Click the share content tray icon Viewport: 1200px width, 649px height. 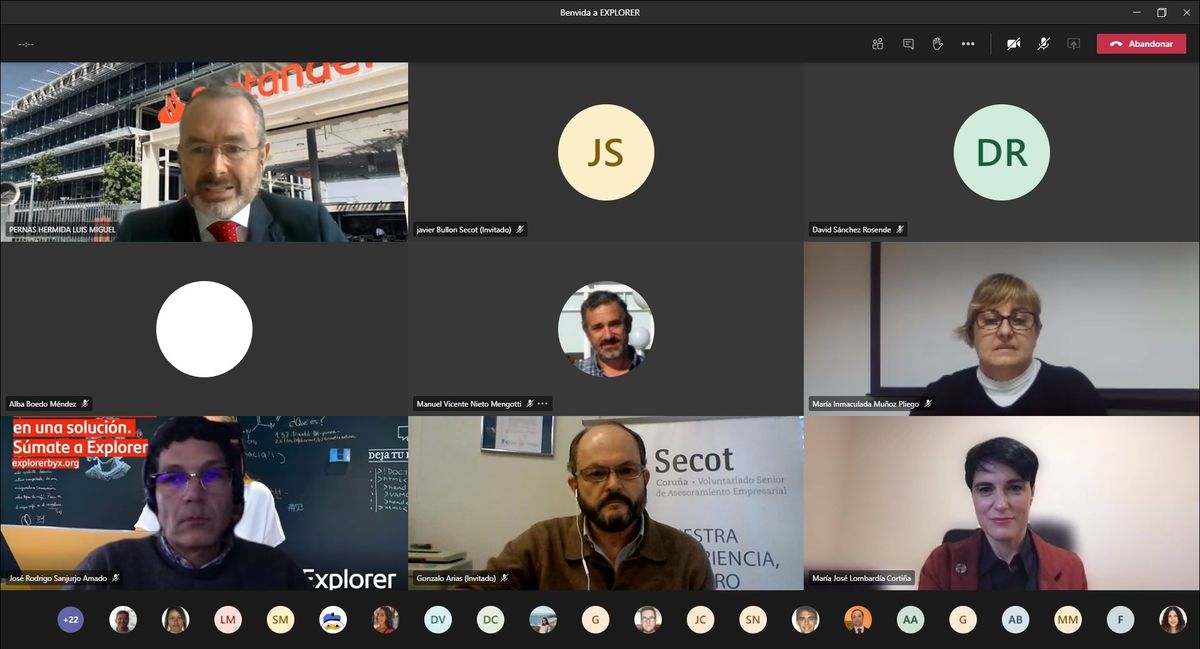[1073, 44]
